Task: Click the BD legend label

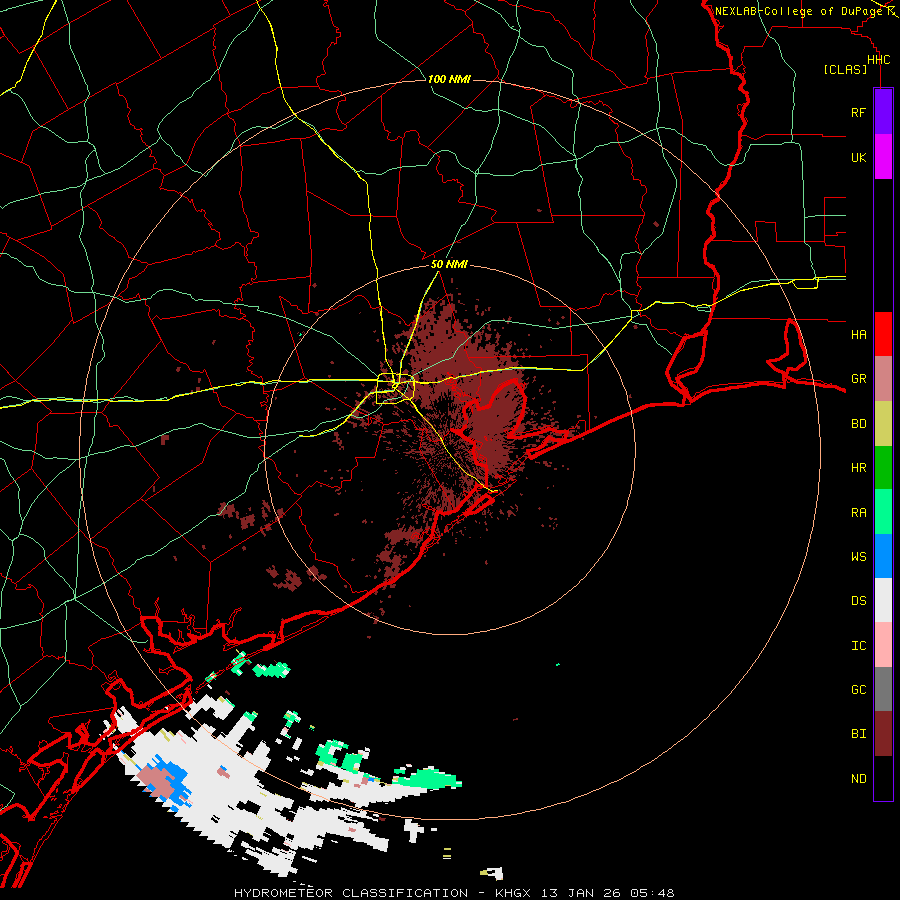Action: pyautogui.click(x=858, y=424)
